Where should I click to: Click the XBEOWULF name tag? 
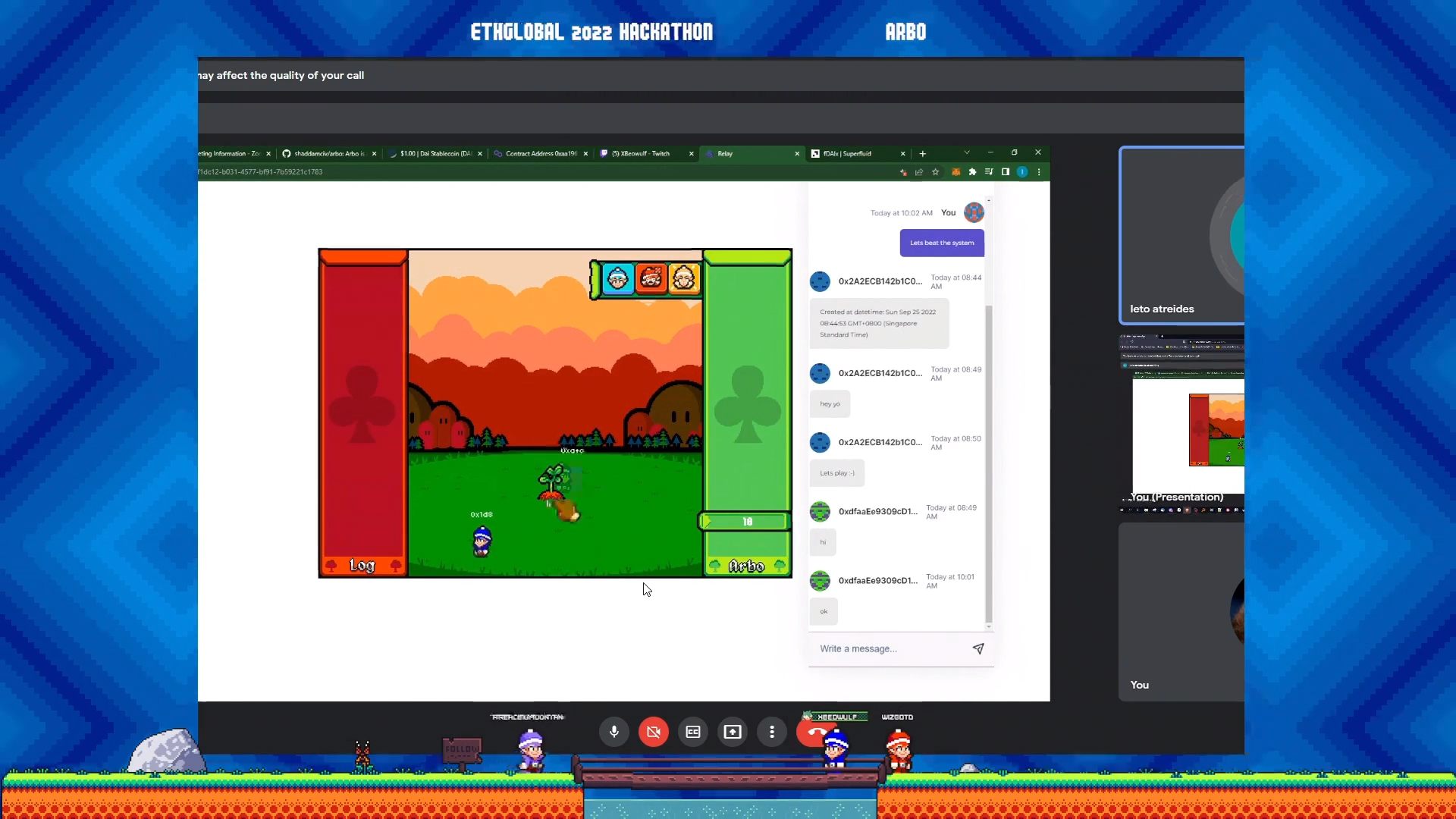tap(836, 717)
